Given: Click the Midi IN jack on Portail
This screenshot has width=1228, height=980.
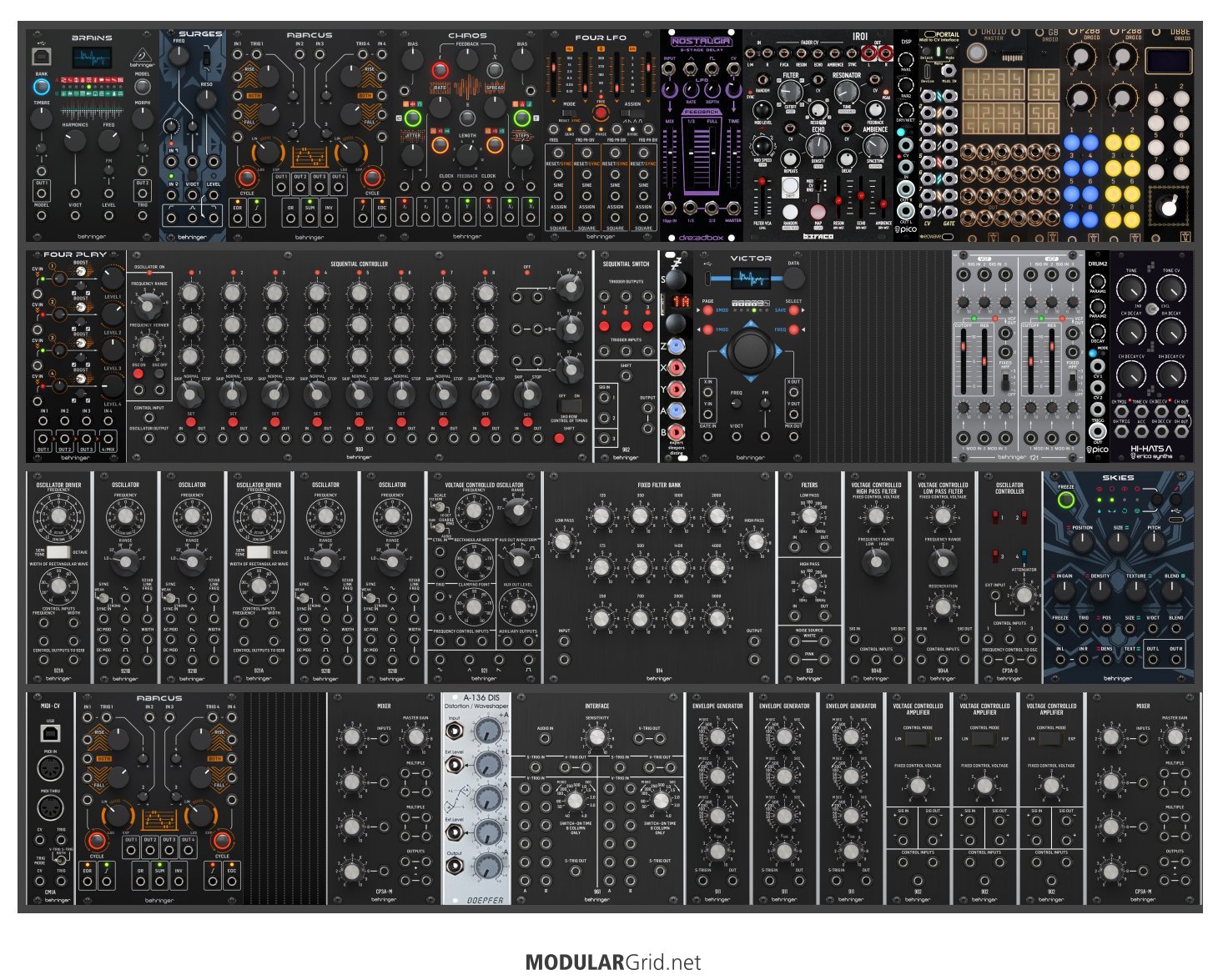Looking at the screenshot, I should [x=949, y=70].
